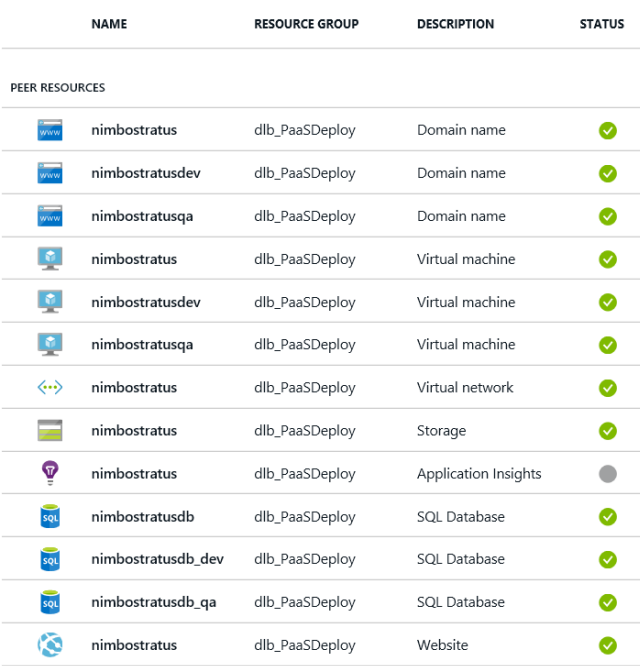Sort by the NAME column header
The height and width of the screenshot is (666, 640).
[x=109, y=24]
